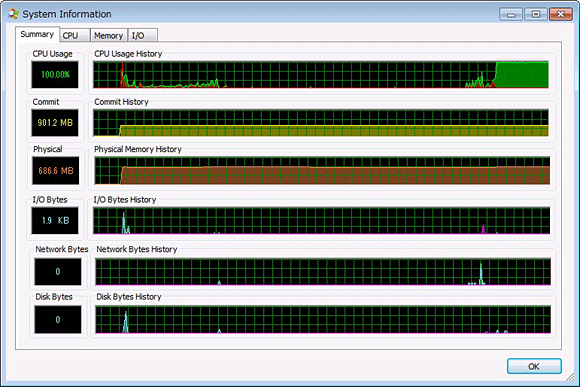Click the Disk Bytes value box

tap(58, 320)
